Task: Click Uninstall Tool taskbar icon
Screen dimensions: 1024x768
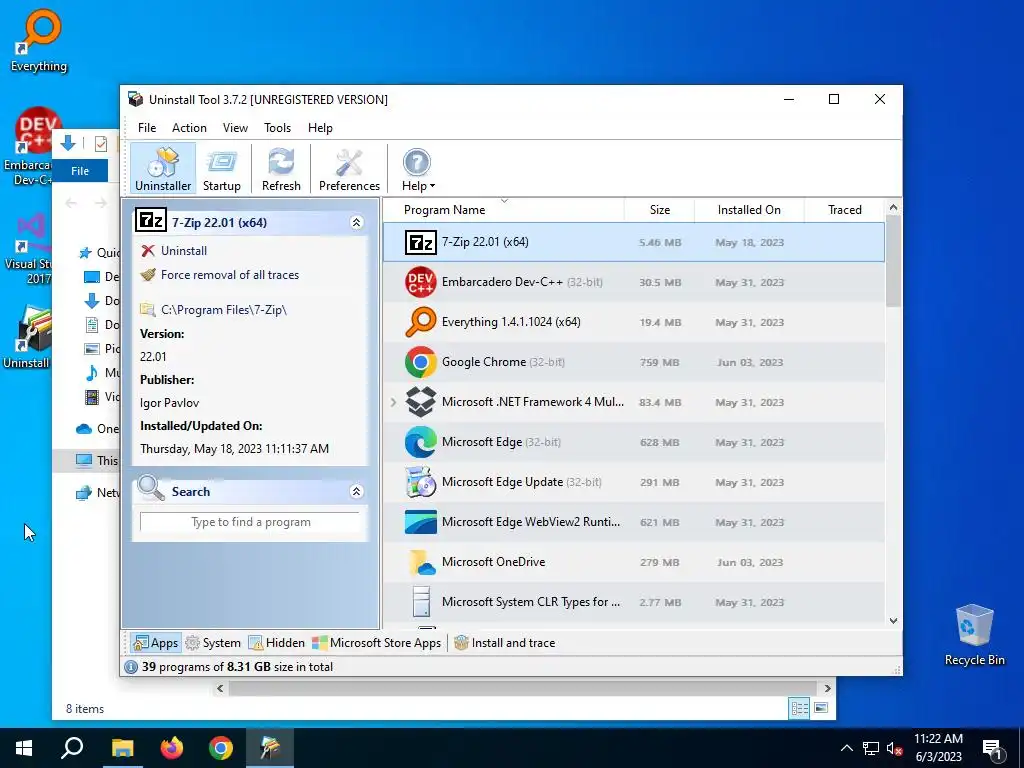Action: pos(270,748)
